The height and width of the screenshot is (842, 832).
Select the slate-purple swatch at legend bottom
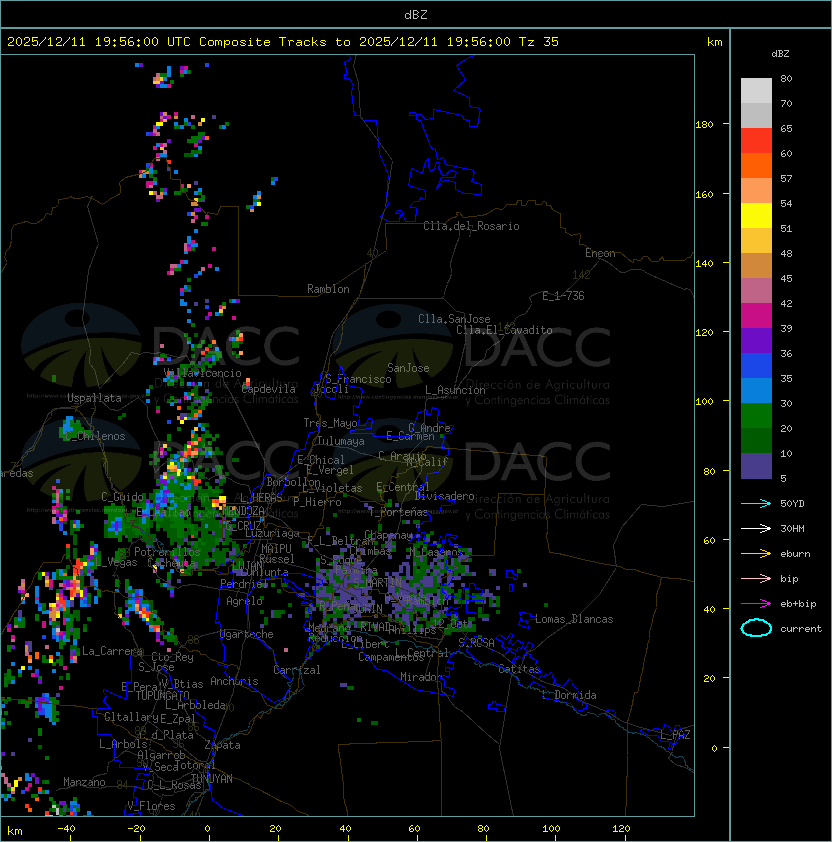coord(756,466)
